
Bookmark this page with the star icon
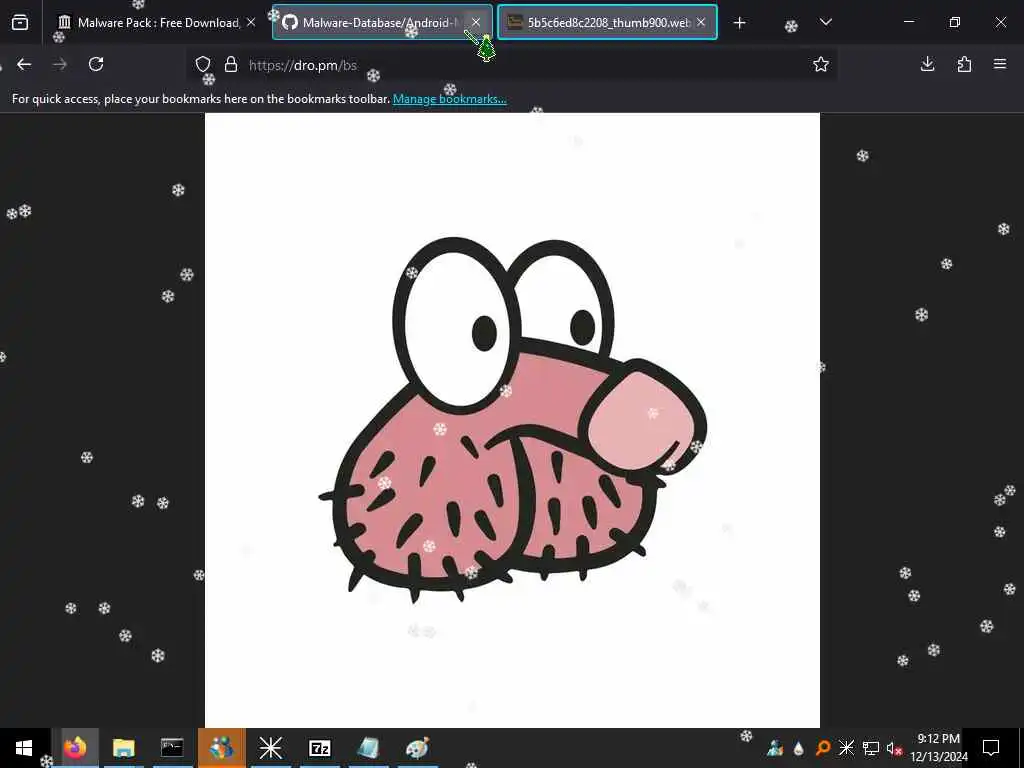[x=821, y=64]
